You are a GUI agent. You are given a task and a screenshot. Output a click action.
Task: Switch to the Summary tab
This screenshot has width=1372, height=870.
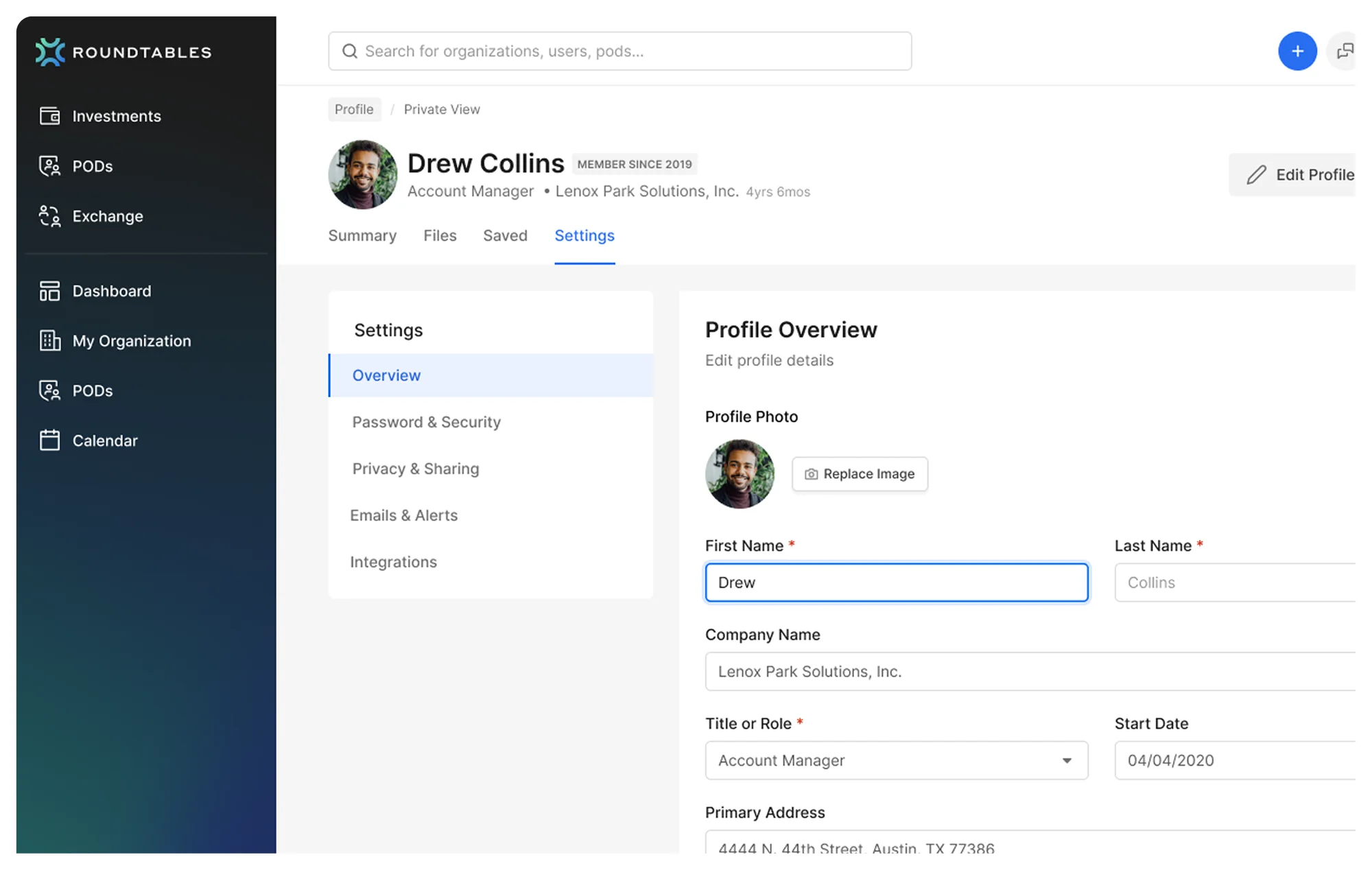[362, 235]
